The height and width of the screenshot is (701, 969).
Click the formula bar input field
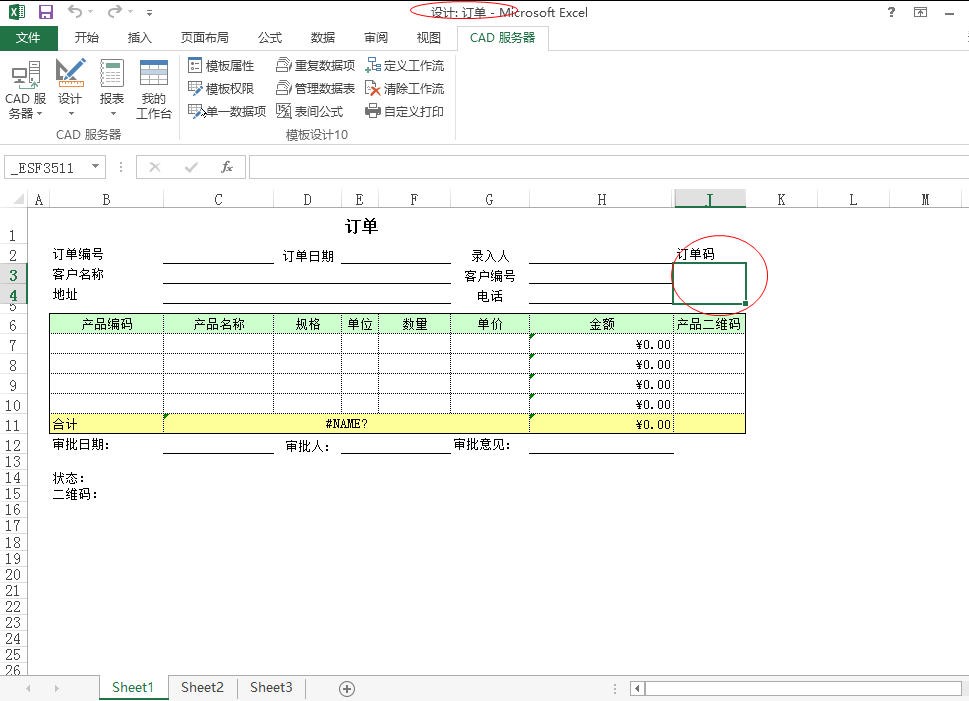click(600, 167)
